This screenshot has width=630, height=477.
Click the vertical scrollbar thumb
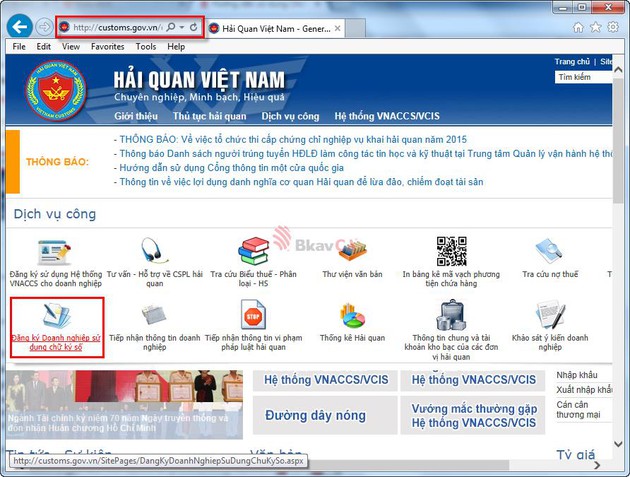coord(618,140)
